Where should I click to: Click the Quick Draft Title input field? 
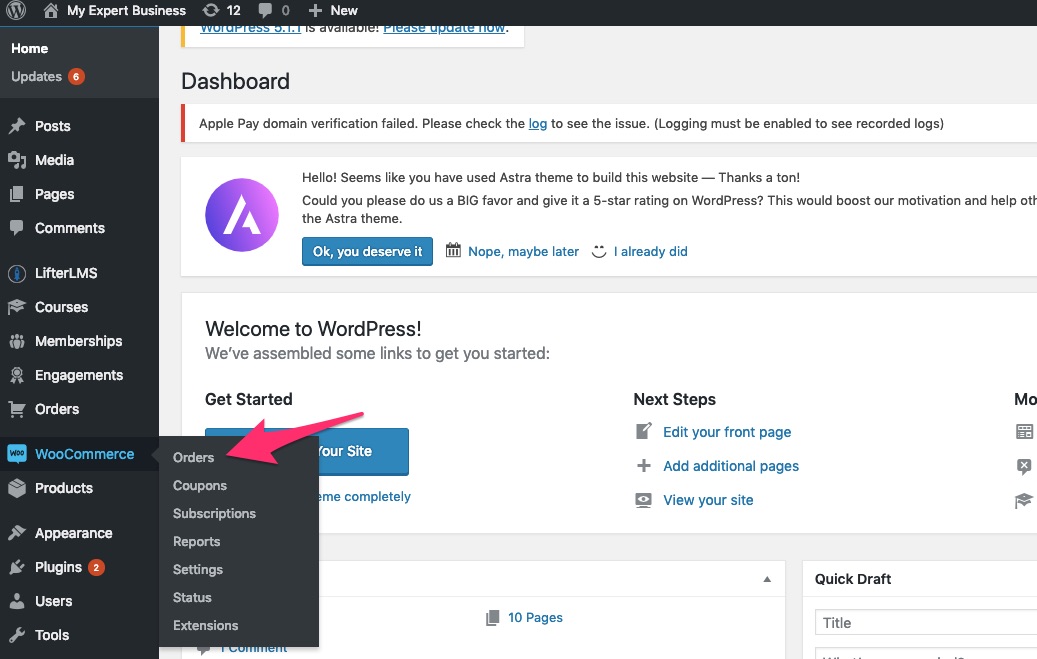click(926, 623)
